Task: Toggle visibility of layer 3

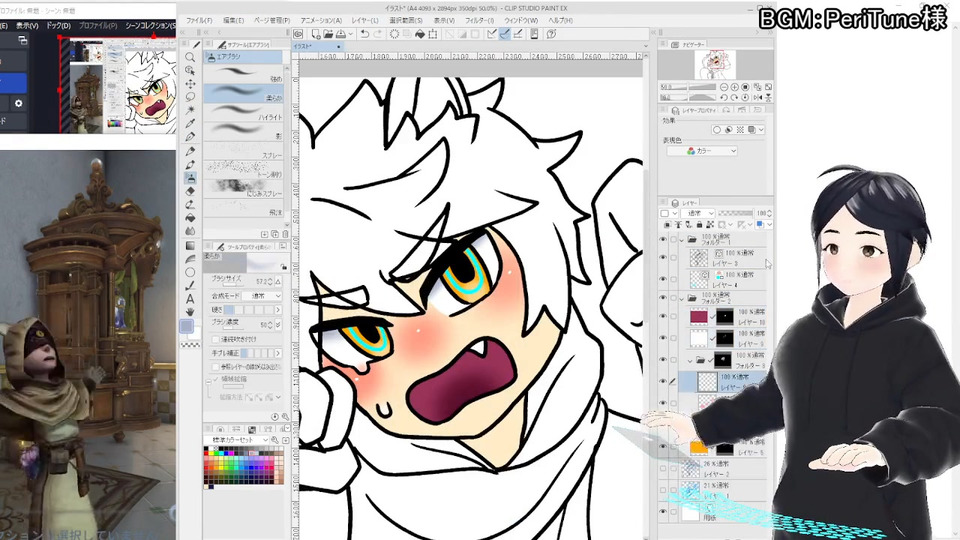Action: point(663,258)
